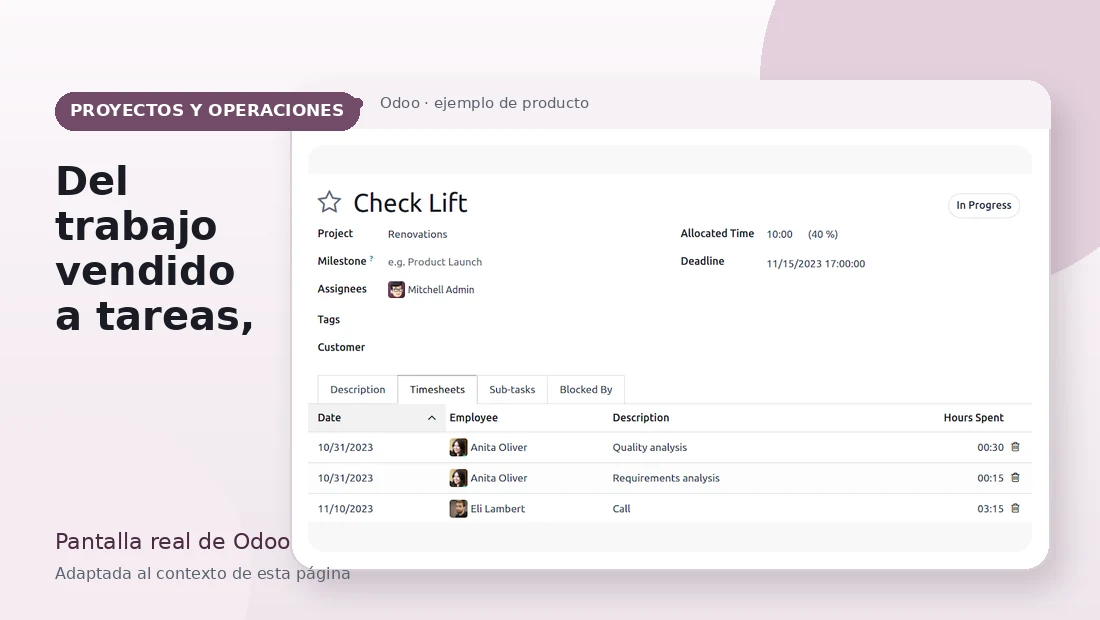This screenshot has width=1100, height=620.
Task: Click the 11/10/2023 date cell
Action: click(345, 509)
